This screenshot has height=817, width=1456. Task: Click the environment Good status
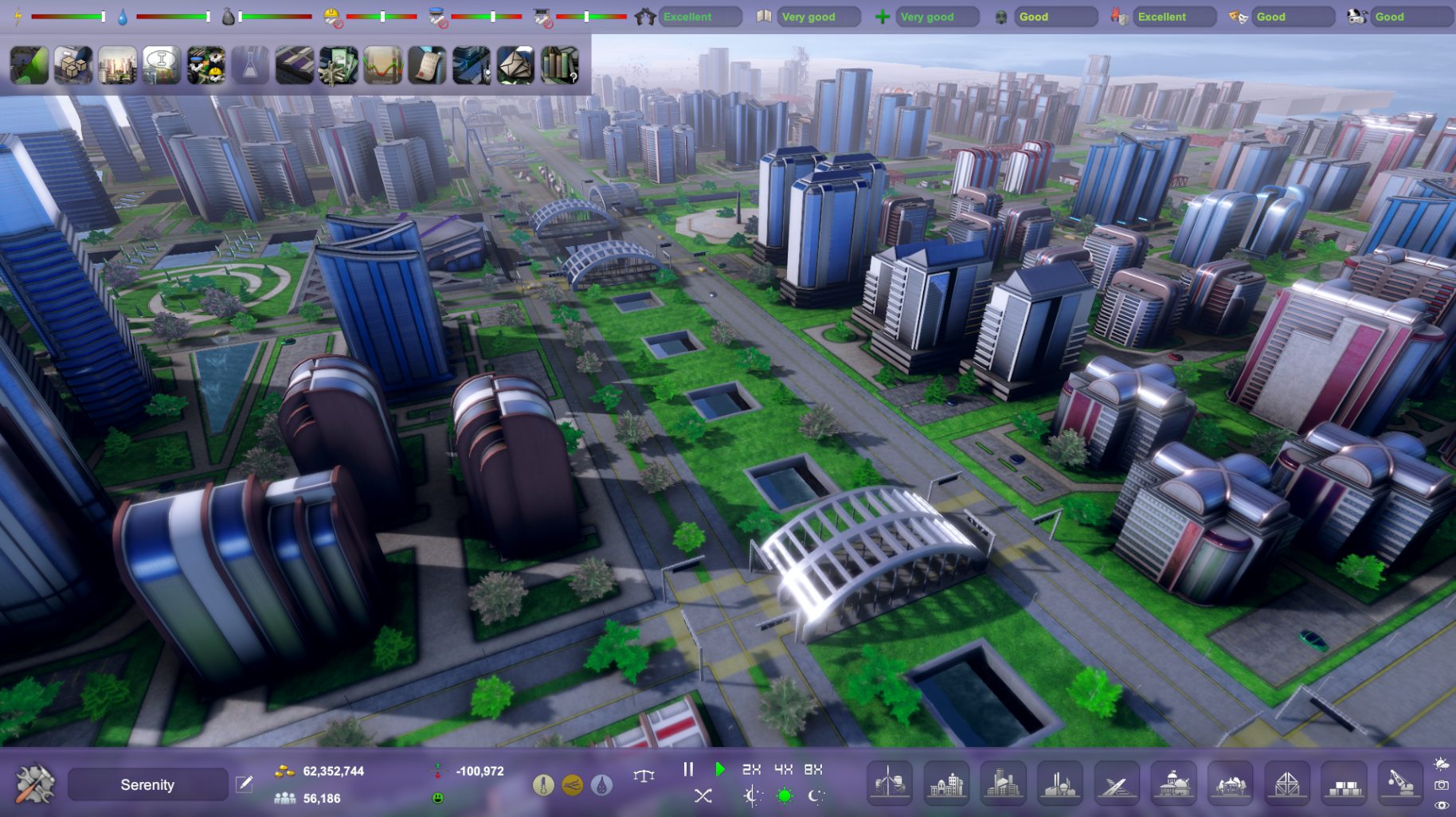(x=1056, y=17)
